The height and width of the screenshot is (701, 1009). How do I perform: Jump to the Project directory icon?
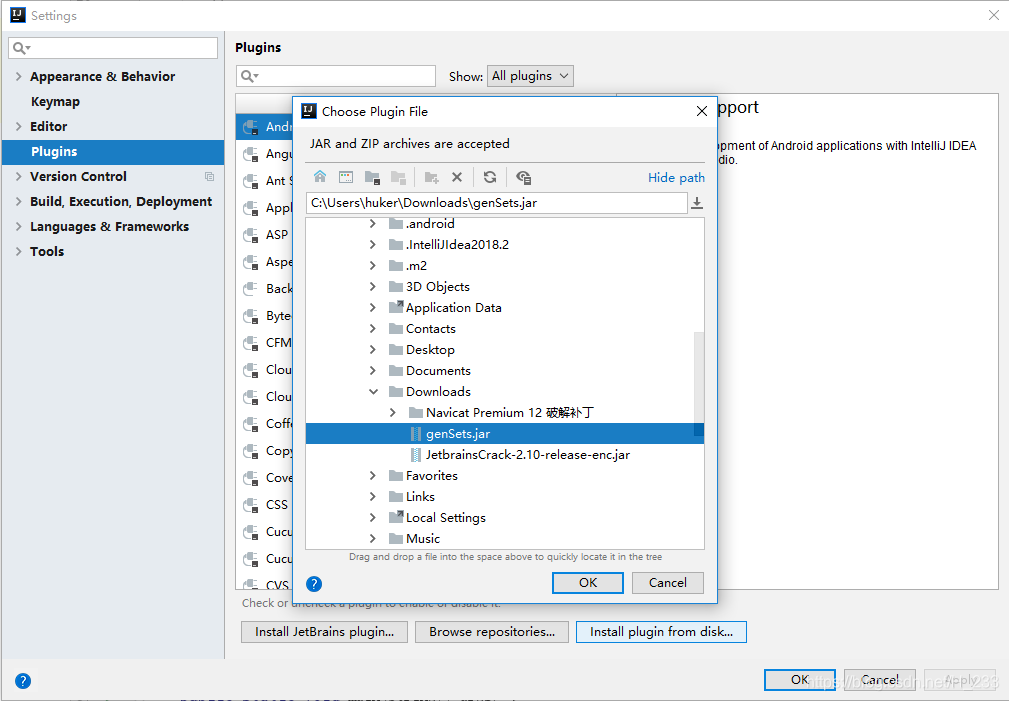click(x=373, y=177)
